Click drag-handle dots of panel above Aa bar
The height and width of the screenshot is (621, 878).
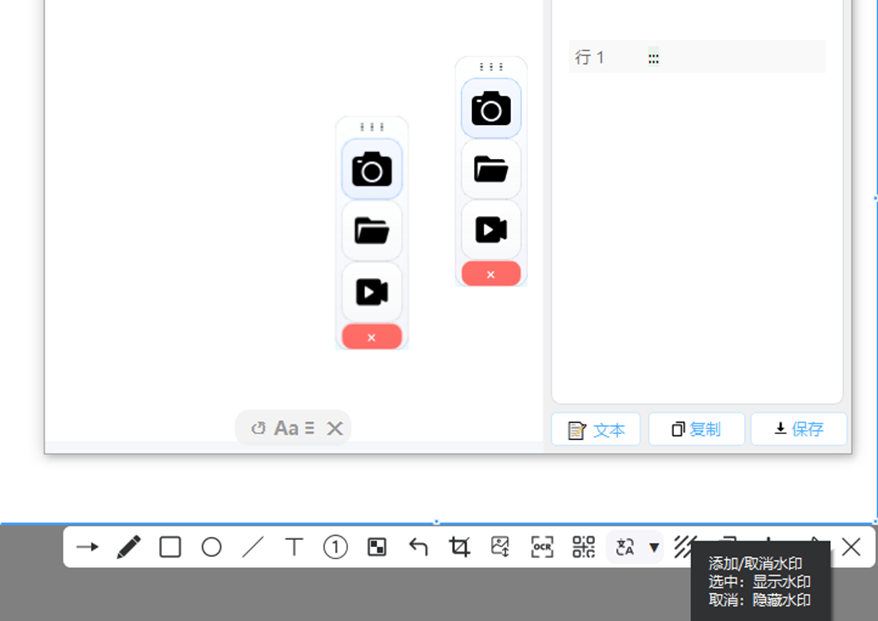point(372,127)
